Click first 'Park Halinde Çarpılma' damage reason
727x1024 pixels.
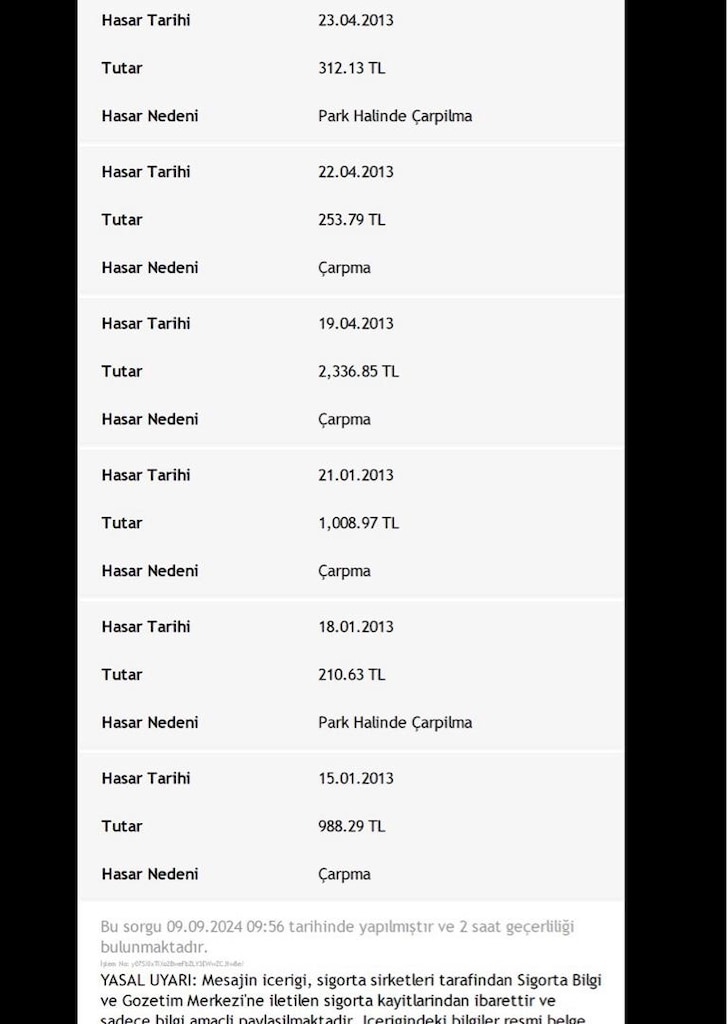(395, 116)
